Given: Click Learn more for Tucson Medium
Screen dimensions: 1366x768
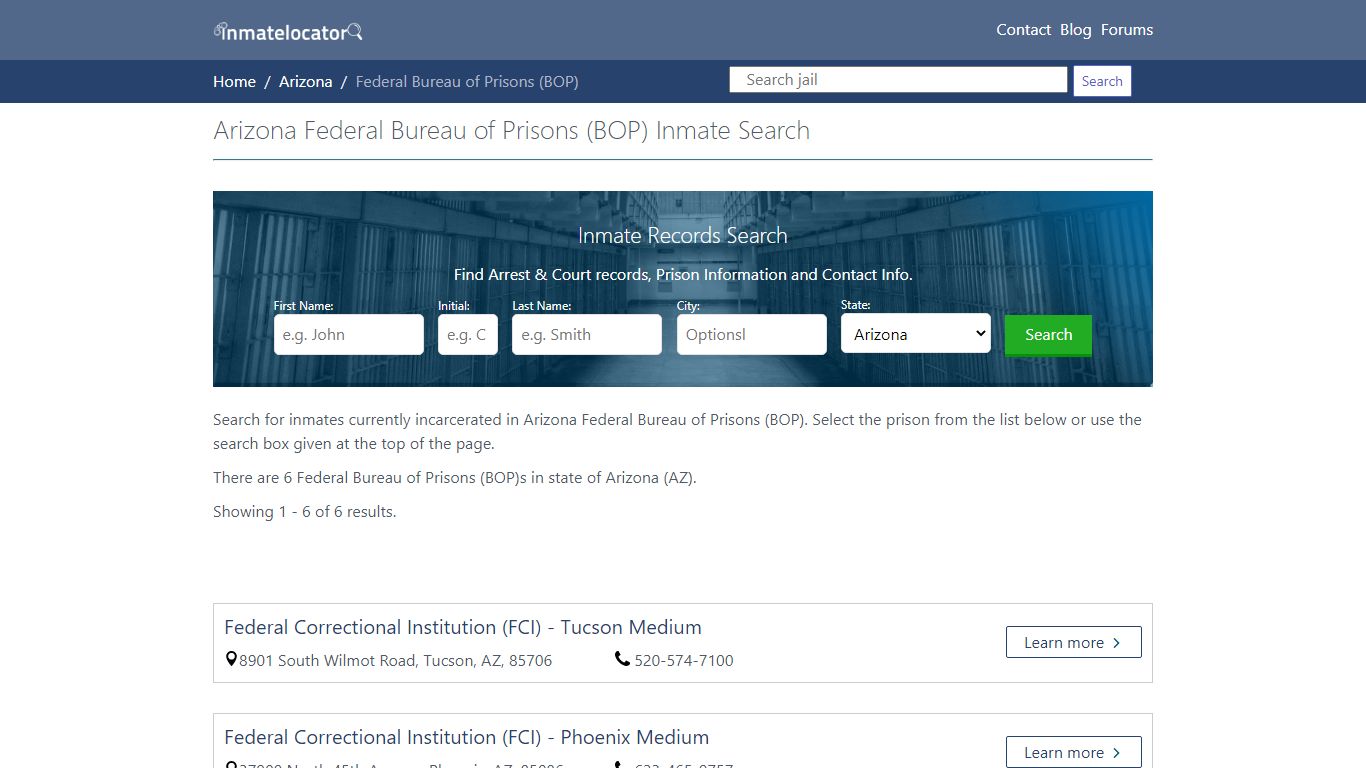Looking at the screenshot, I should click(1073, 642).
